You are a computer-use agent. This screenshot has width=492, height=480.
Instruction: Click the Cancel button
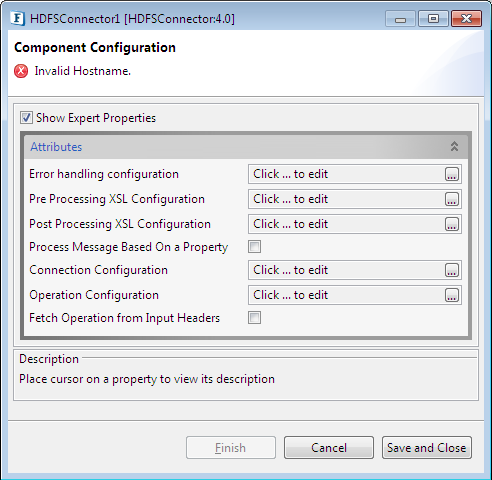tap(329, 448)
